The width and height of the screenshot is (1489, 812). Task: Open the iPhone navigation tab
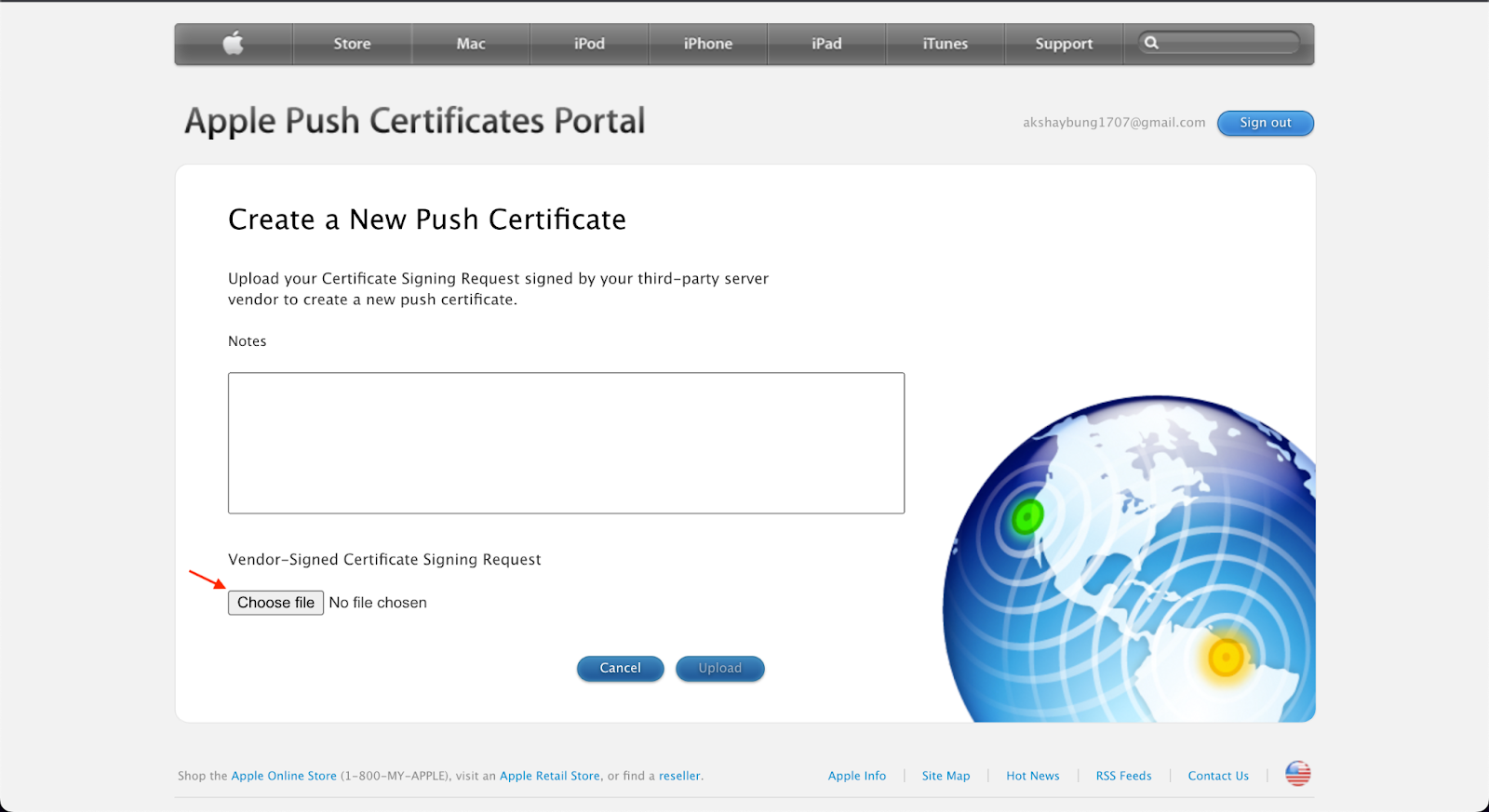[708, 44]
